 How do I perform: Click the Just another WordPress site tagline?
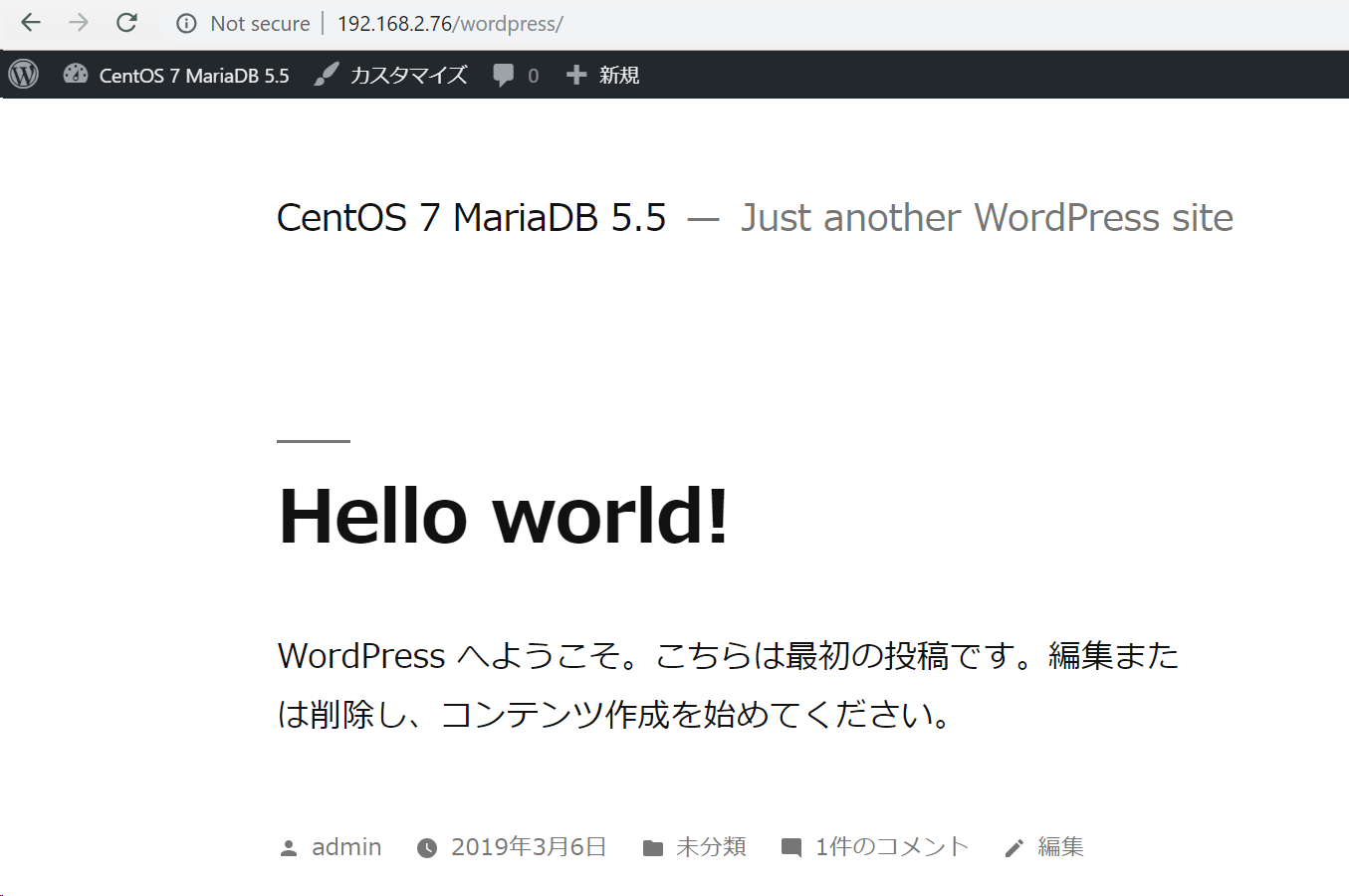pos(987,217)
